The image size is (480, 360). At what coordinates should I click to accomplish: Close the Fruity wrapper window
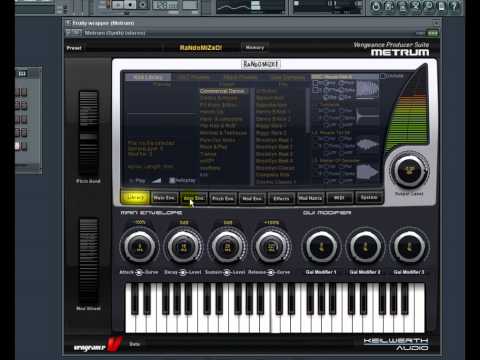pos(436,23)
